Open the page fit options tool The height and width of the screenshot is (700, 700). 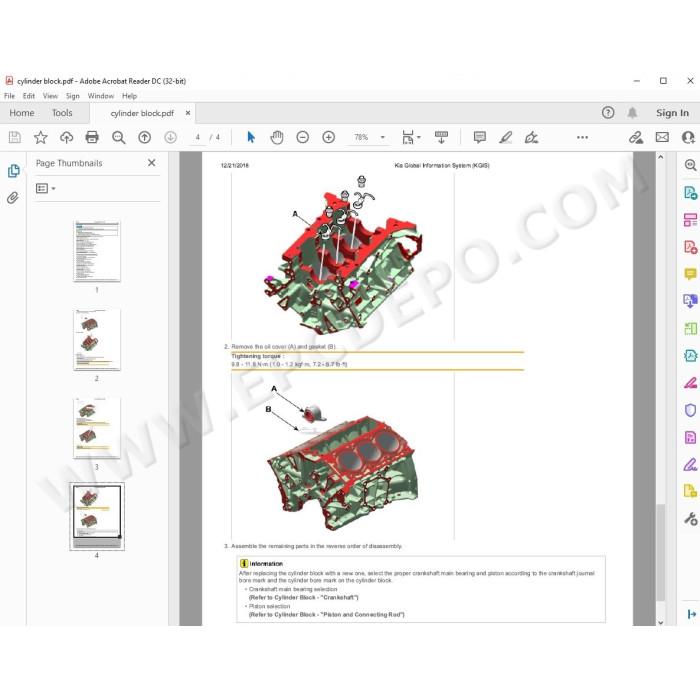(x=408, y=137)
